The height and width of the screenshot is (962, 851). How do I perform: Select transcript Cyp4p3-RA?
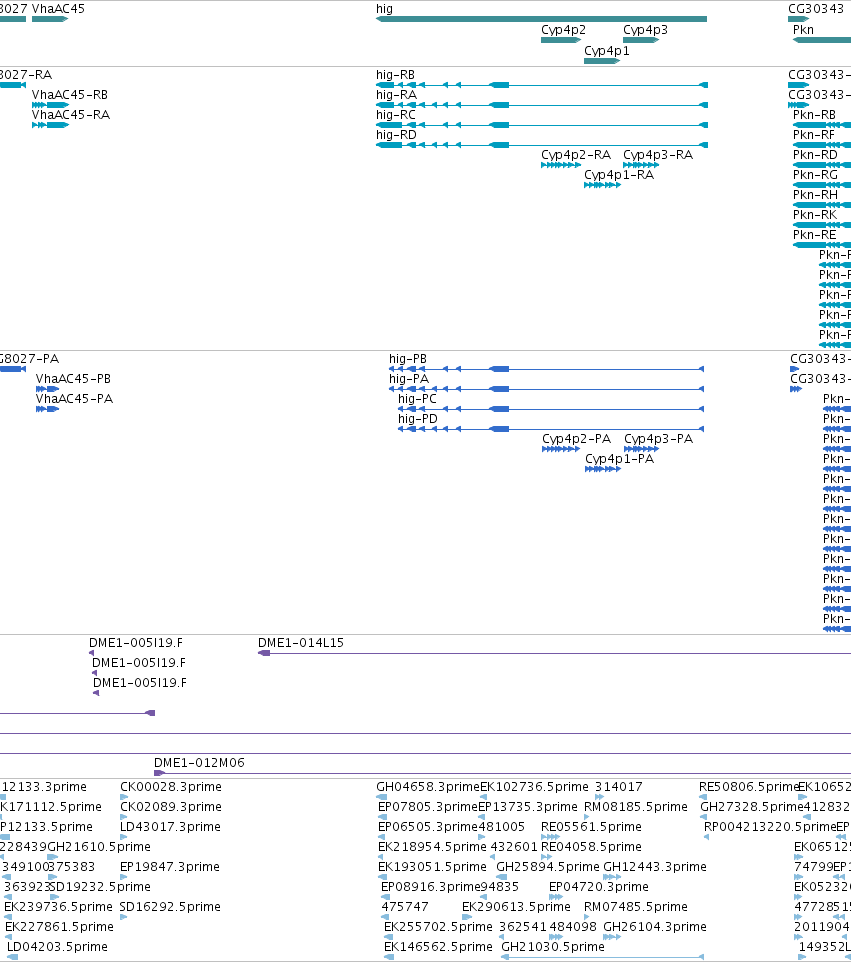click(x=641, y=165)
